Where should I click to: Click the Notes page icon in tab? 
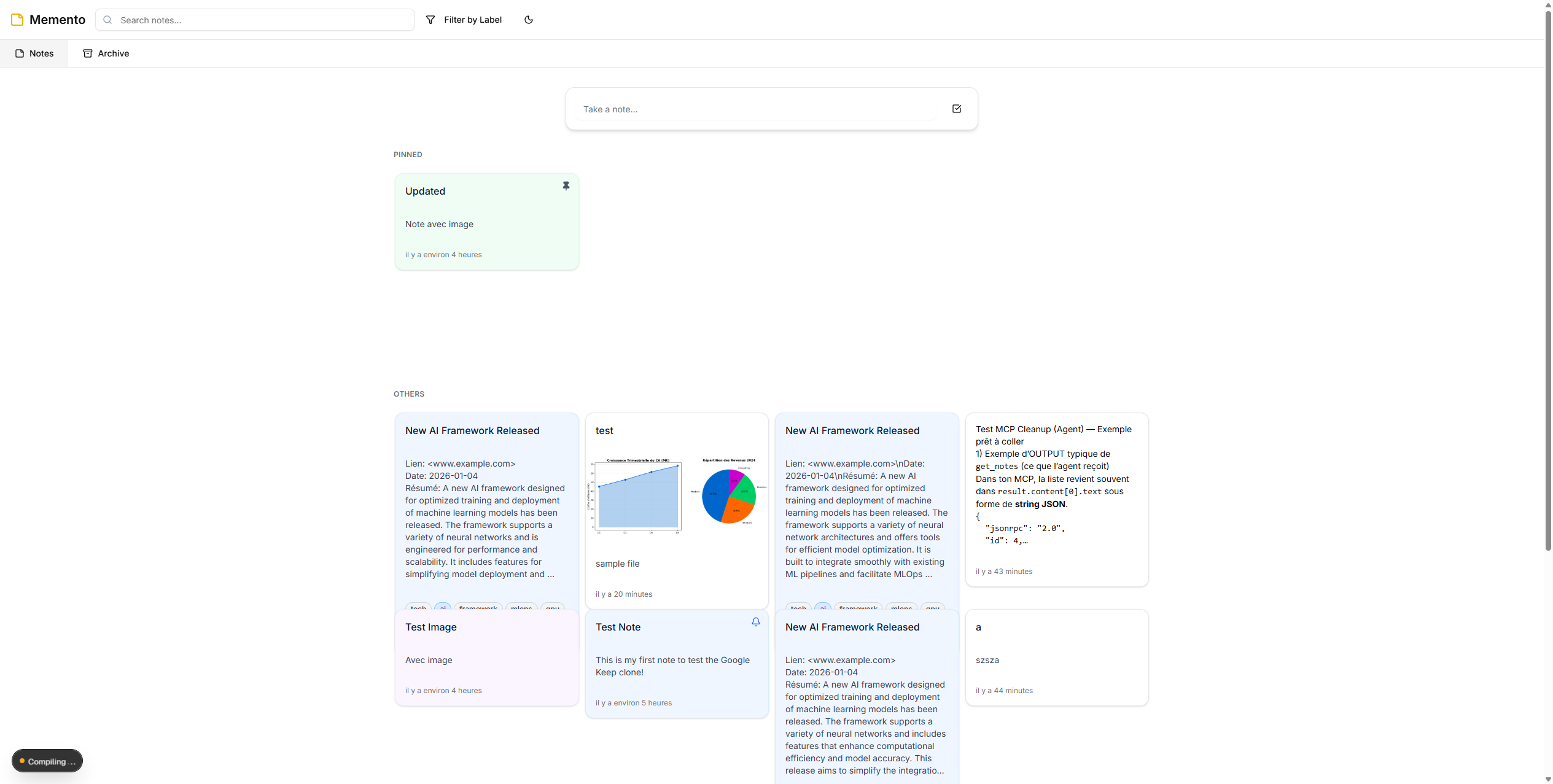click(x=20, y=53)
